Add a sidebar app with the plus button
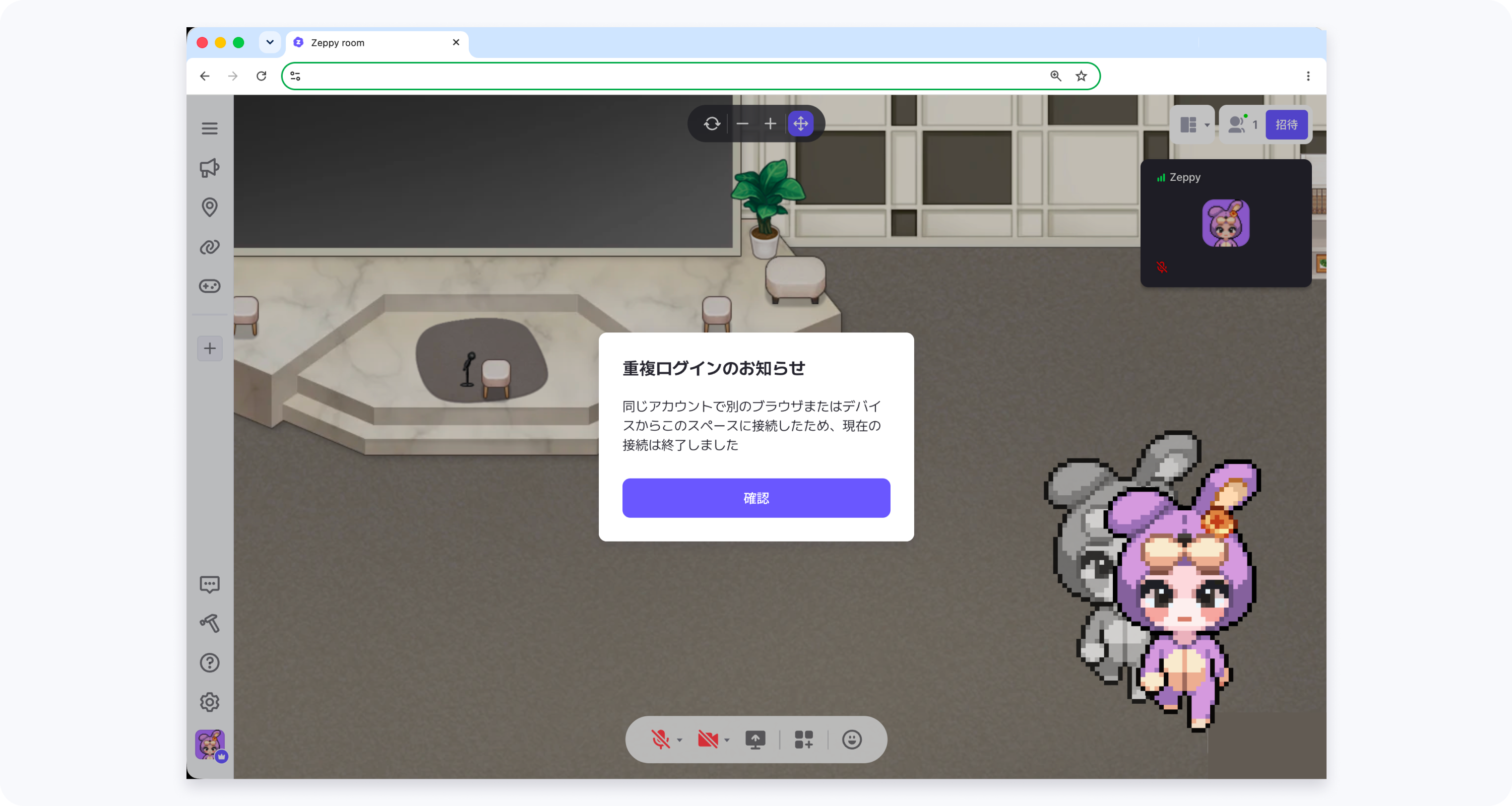The width and height of the screenshot is (1512, 806). tap(210, 349)
